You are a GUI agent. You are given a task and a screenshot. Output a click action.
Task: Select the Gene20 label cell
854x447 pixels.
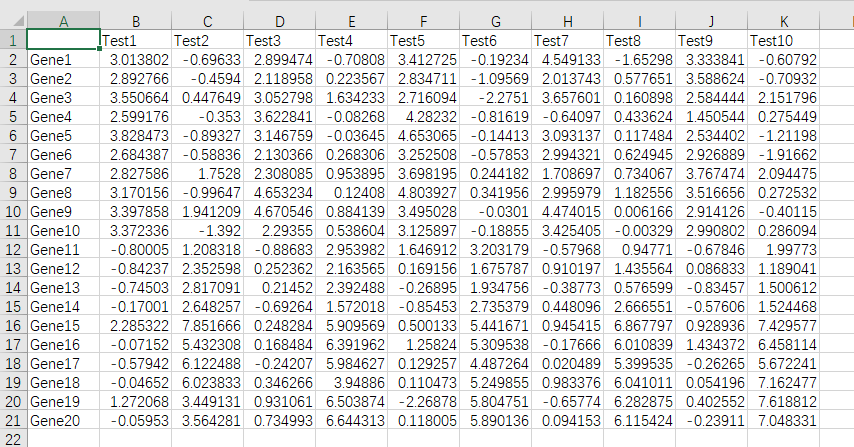click(63, 420)
